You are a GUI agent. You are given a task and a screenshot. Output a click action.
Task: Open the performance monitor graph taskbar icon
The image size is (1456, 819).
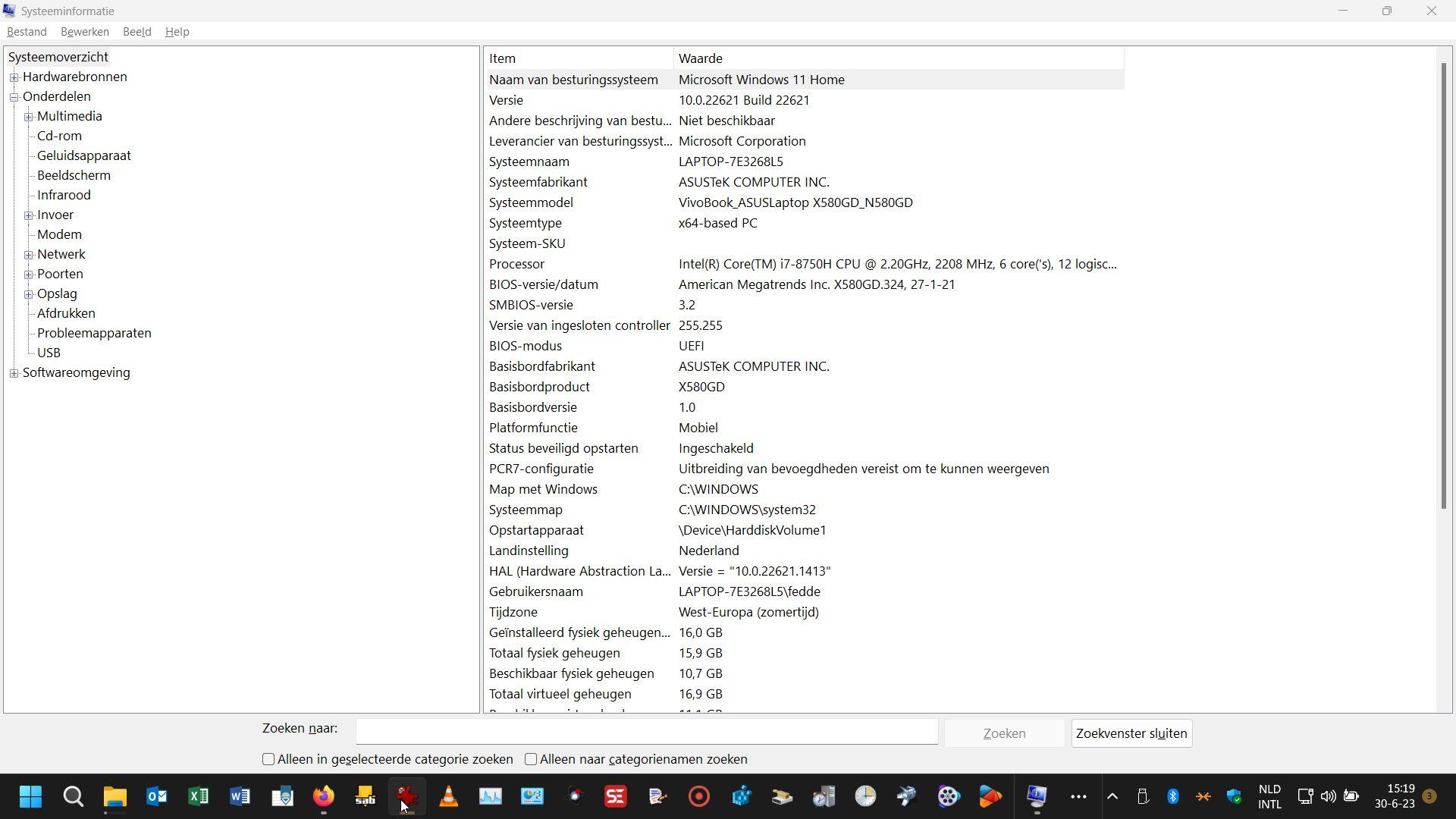pos(491,796)
